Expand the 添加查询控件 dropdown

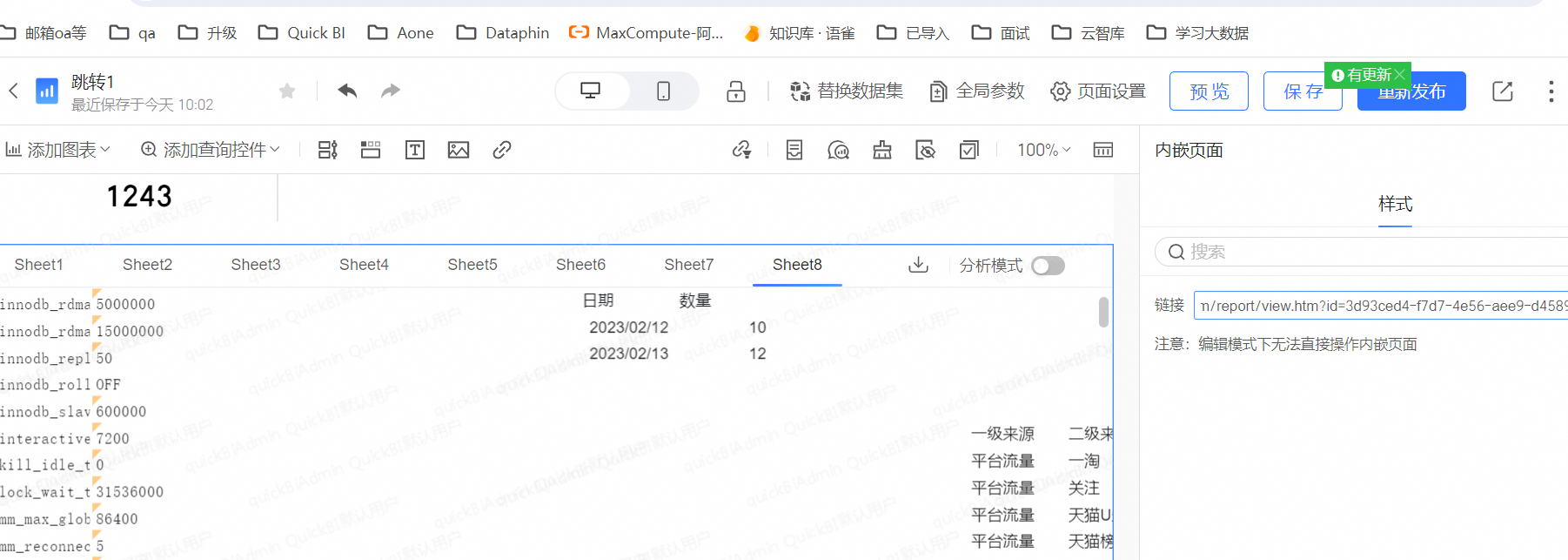(x=210, y=150)
